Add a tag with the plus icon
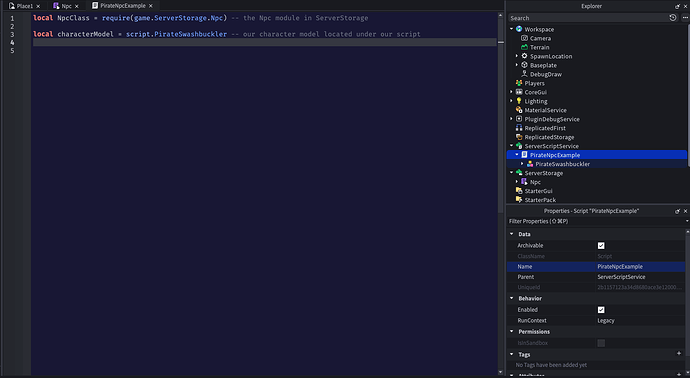This screenshot has width=690, height=378. (679, 353)
